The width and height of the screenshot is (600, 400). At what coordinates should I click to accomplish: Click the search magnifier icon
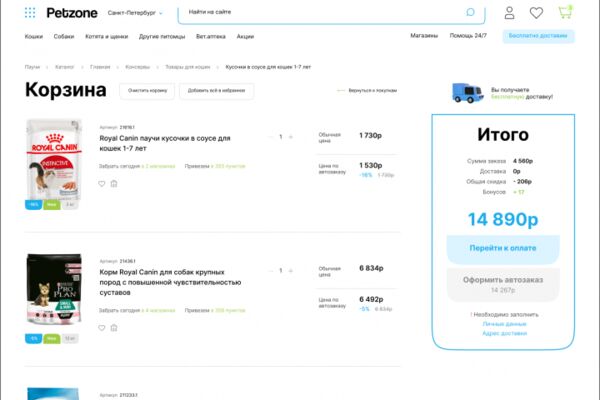(x=470, y=12)
